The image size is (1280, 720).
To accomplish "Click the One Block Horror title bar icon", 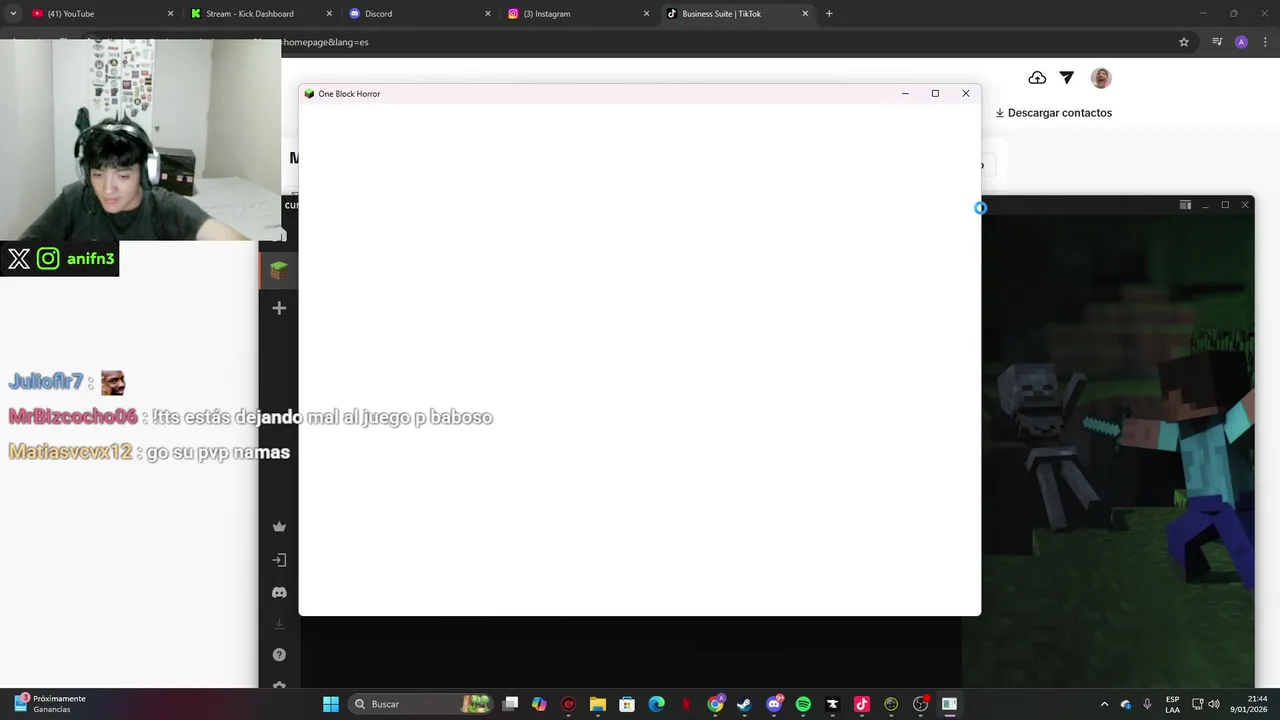I will pos(309,94).
